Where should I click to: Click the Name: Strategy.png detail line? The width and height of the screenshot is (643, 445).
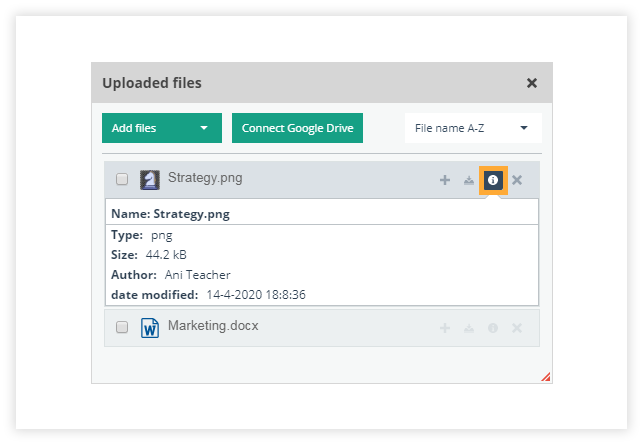click(171, 214)
